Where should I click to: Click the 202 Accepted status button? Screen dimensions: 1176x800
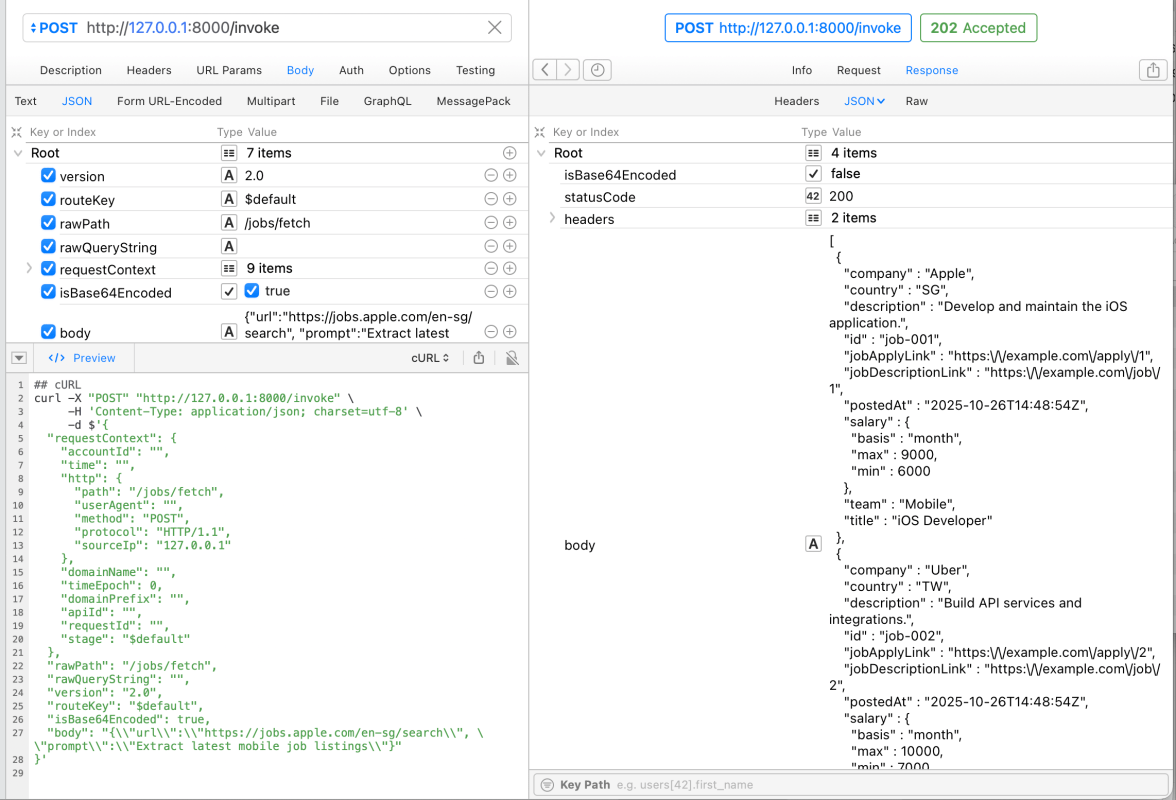click(977, 28)
